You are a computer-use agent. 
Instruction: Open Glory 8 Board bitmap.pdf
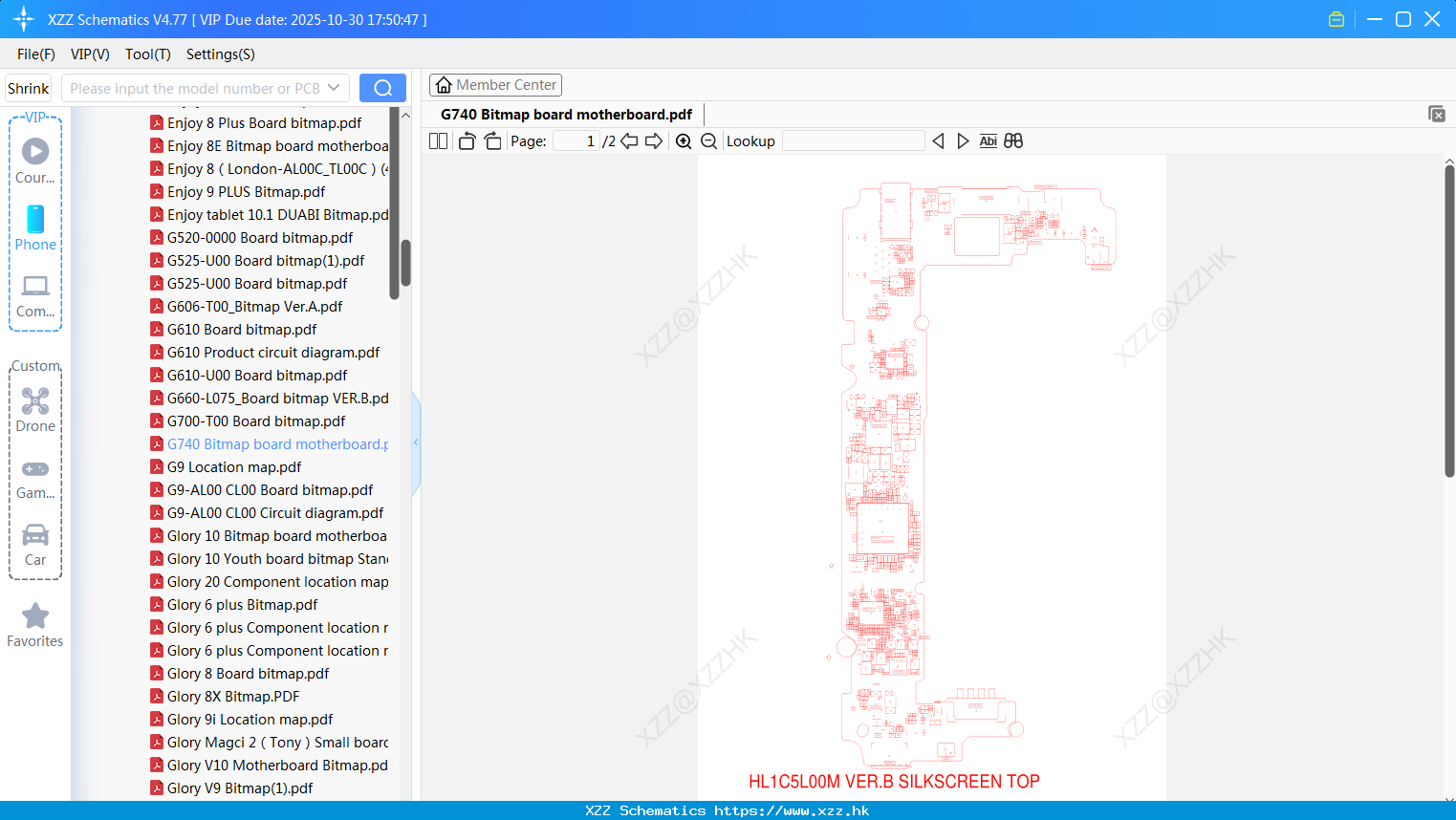(240, 674)
